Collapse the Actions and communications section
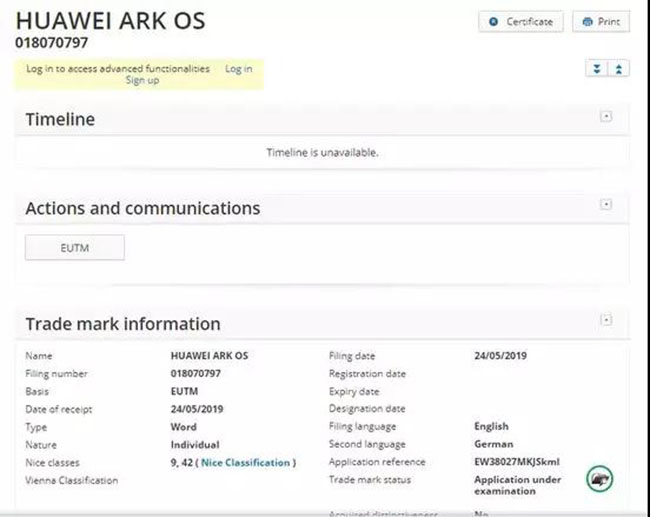Viewport: 650px width, 517px height. pyautogui.click(x=605, y=205)
